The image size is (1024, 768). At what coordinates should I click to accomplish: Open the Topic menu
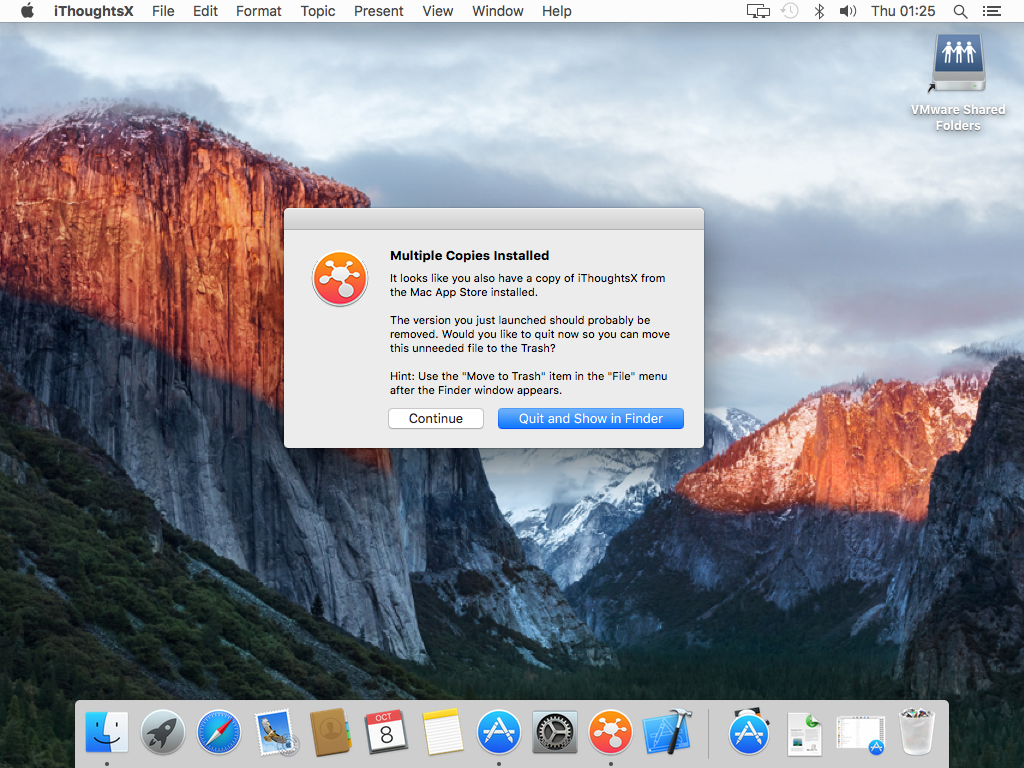(x=318, y=11)
